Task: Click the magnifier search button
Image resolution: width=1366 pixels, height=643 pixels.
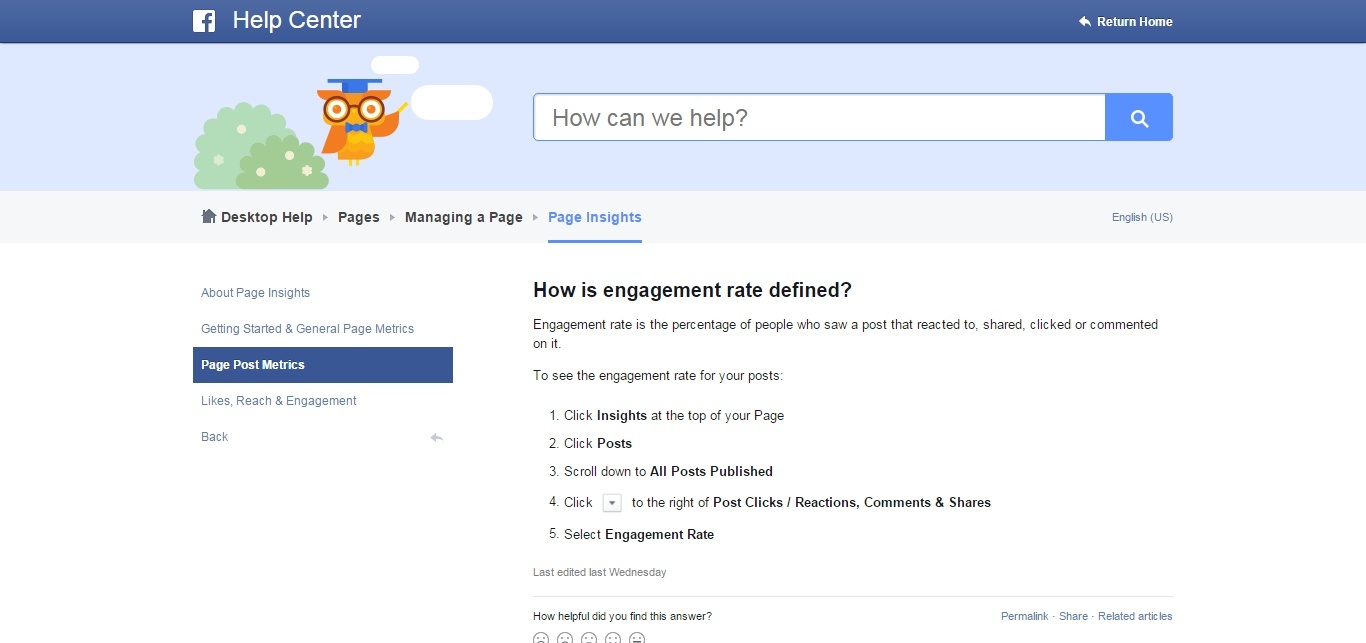Action: click(x=1139, y=117)
